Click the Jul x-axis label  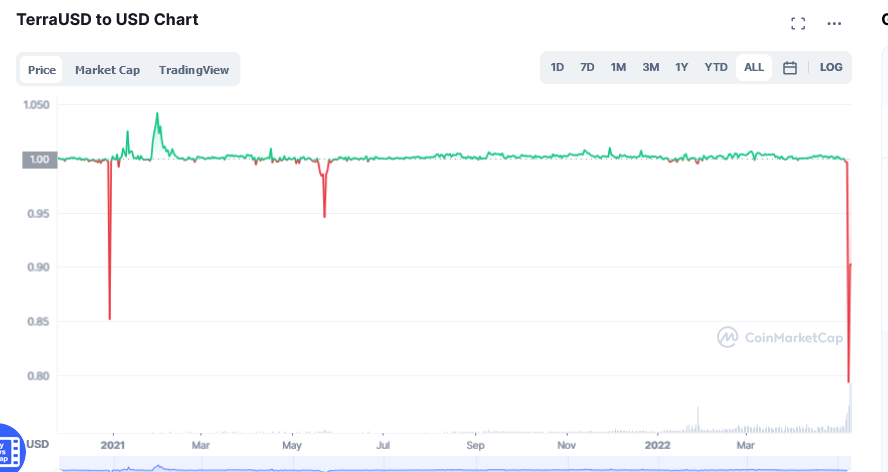click(x=383, y=445)
